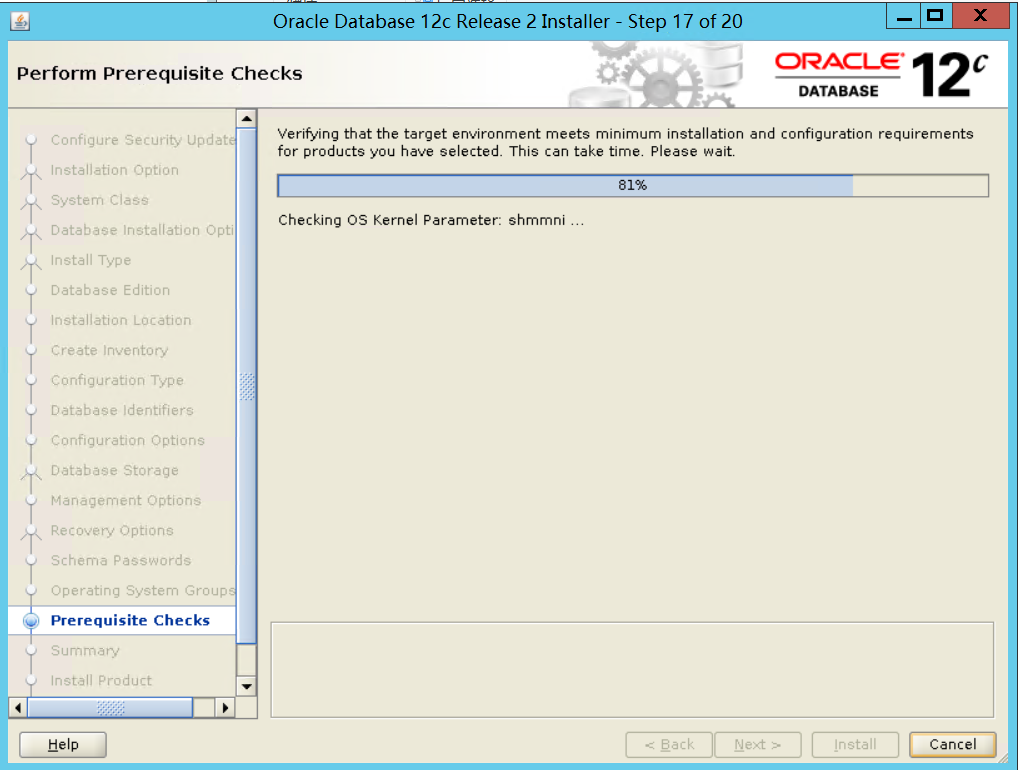This screenshot has height=770, width=1018.
Task: Select the Configure Security Updates step
Action: [143, 140]
